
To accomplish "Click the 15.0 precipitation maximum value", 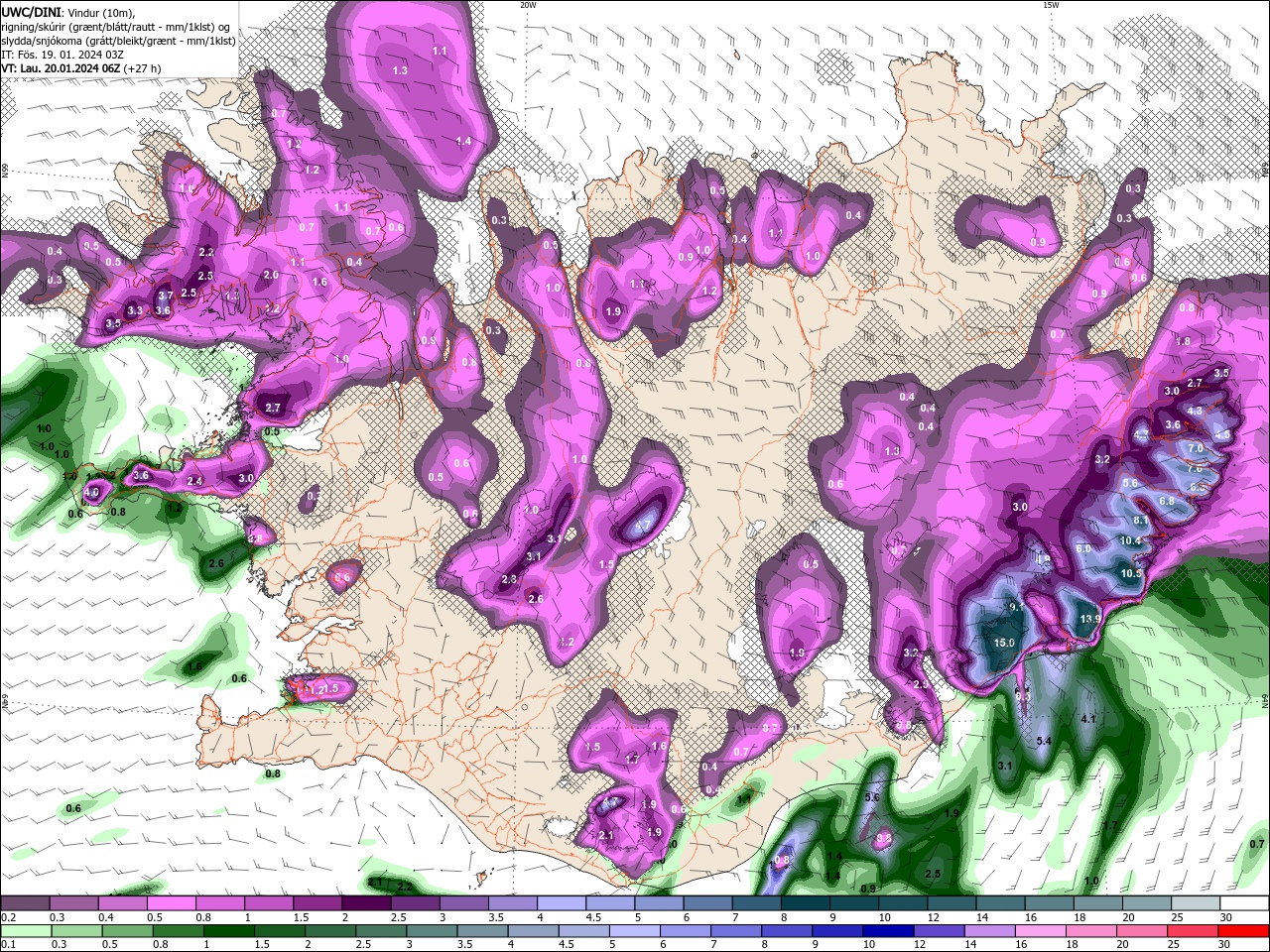I will 1004,643.
